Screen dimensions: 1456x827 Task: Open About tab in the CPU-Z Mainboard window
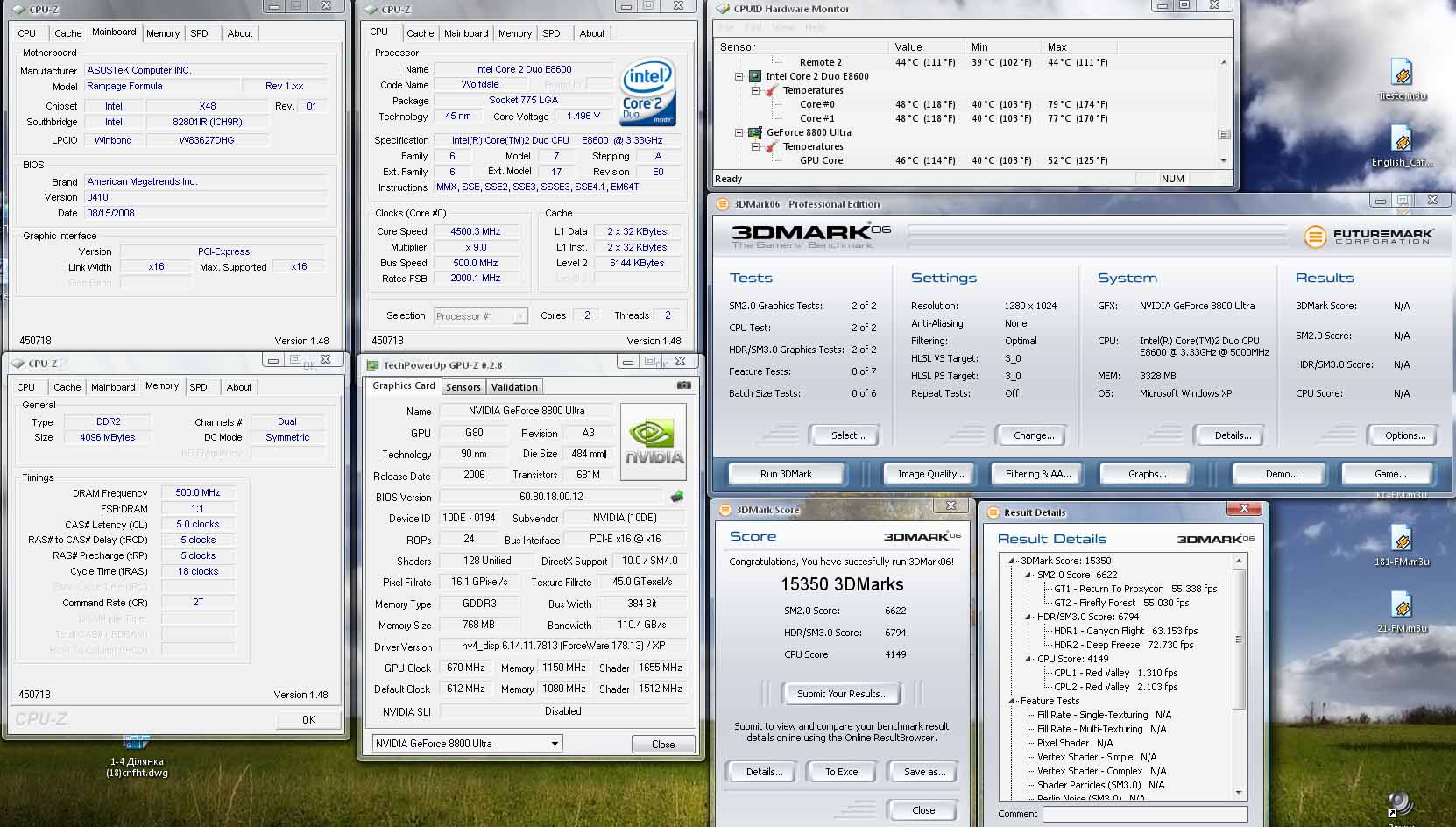(x=240, y=33)
